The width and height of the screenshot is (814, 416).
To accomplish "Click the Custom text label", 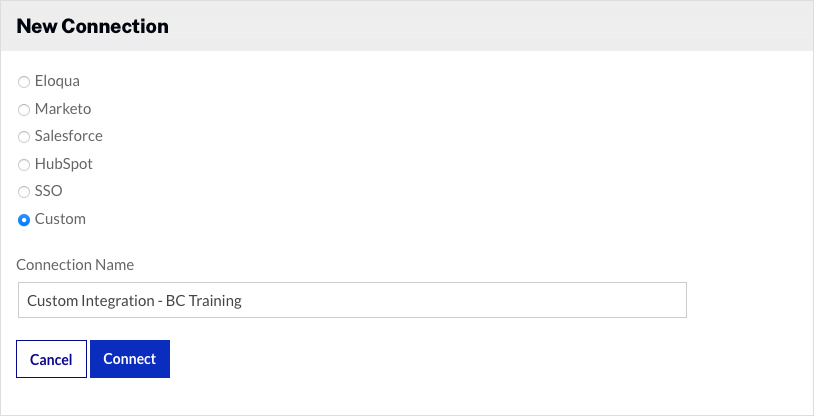I will 60,219.
